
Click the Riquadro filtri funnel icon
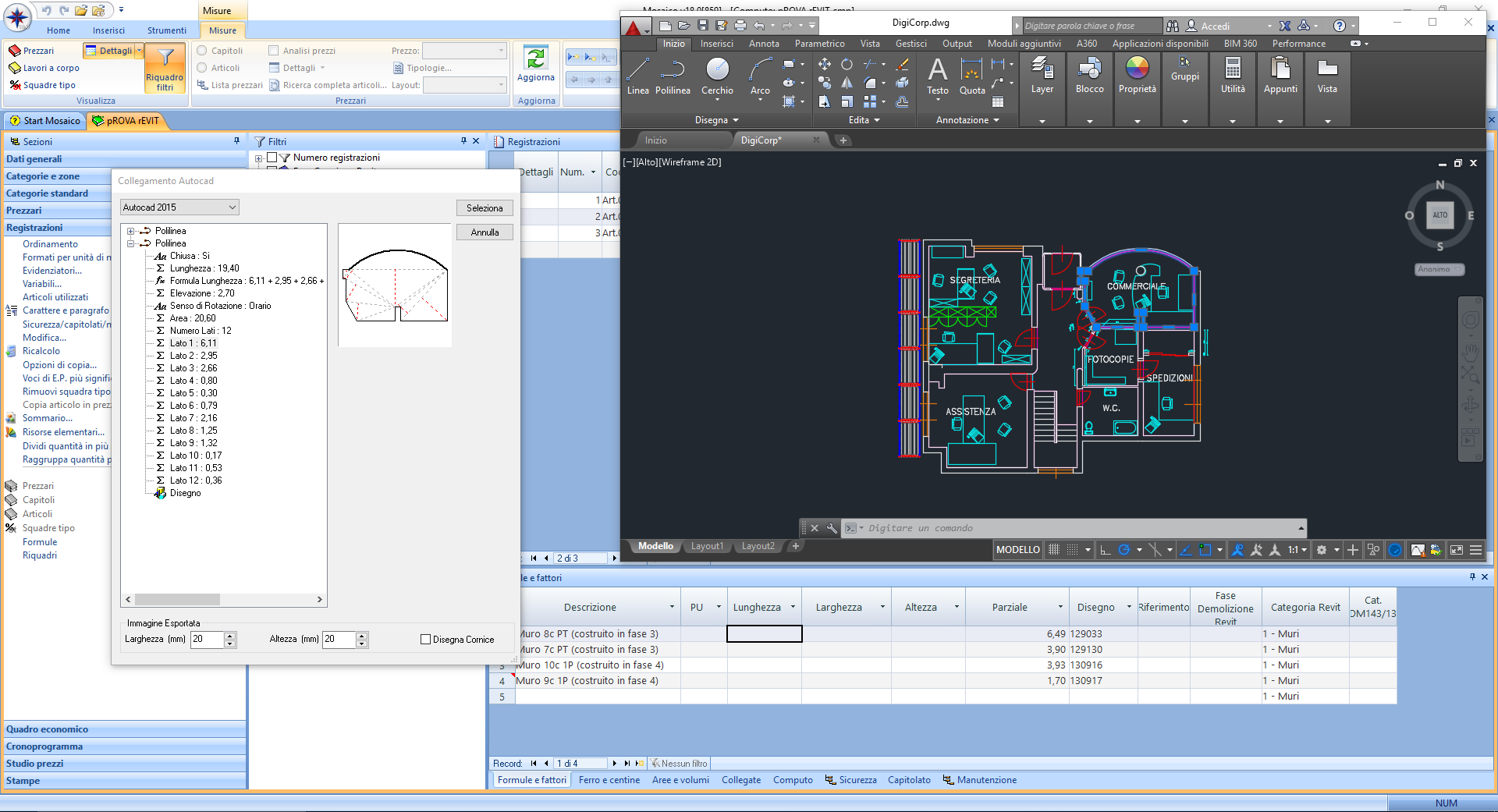(x=165, y=58)
